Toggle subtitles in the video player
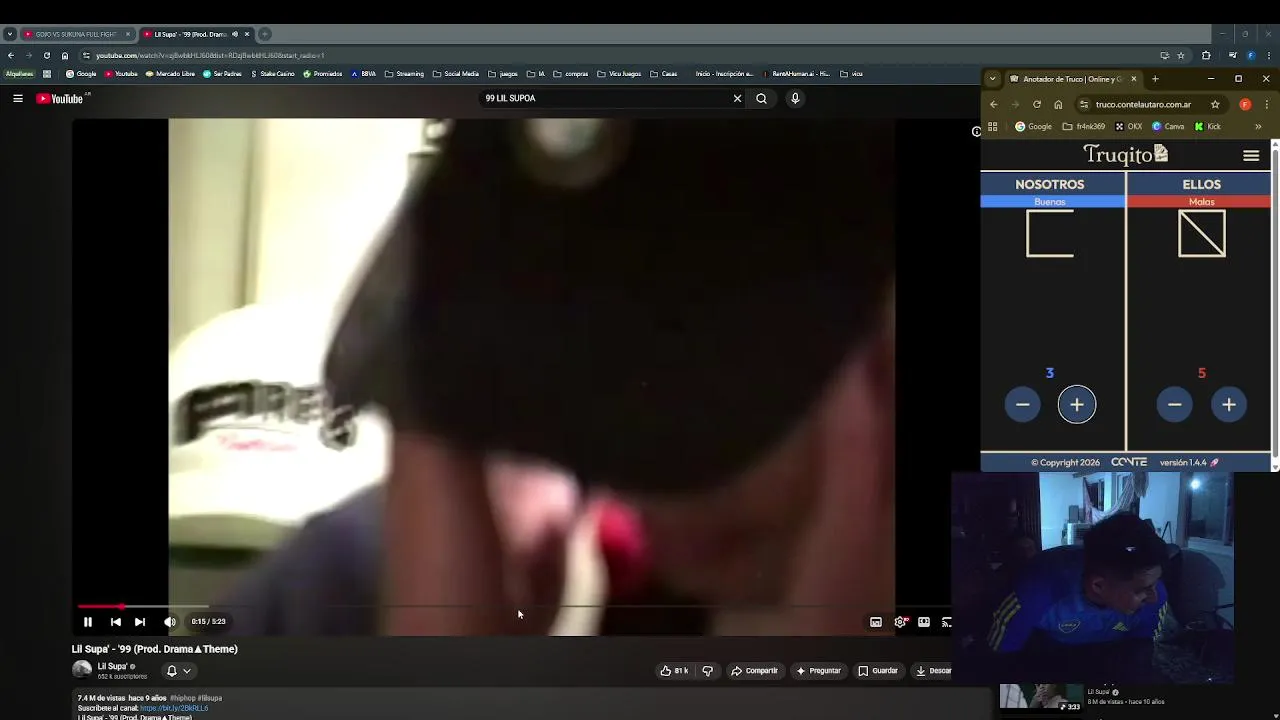 click(876, 622)
